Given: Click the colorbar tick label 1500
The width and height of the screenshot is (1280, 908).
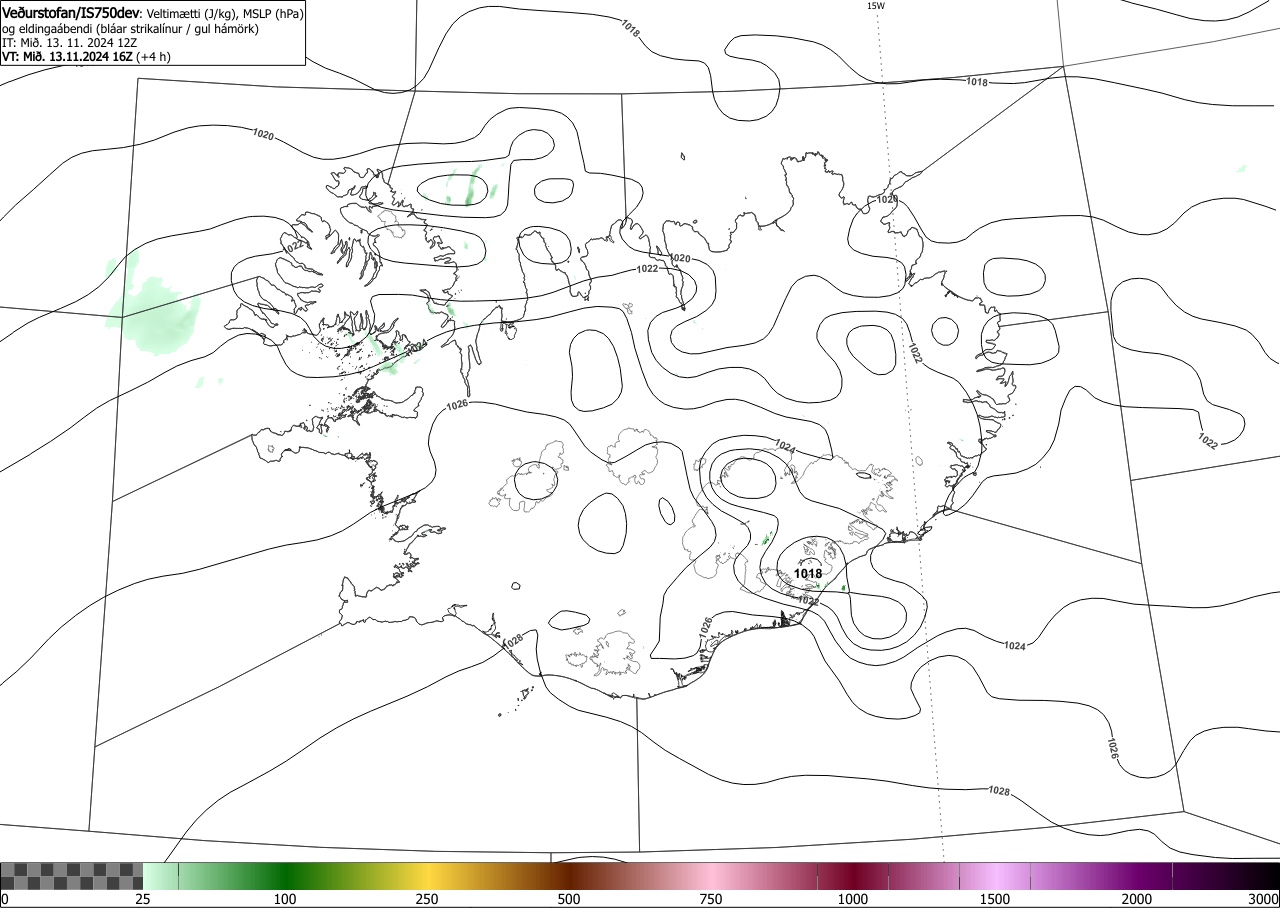Looking at the screenshot, I should point(995,899).
